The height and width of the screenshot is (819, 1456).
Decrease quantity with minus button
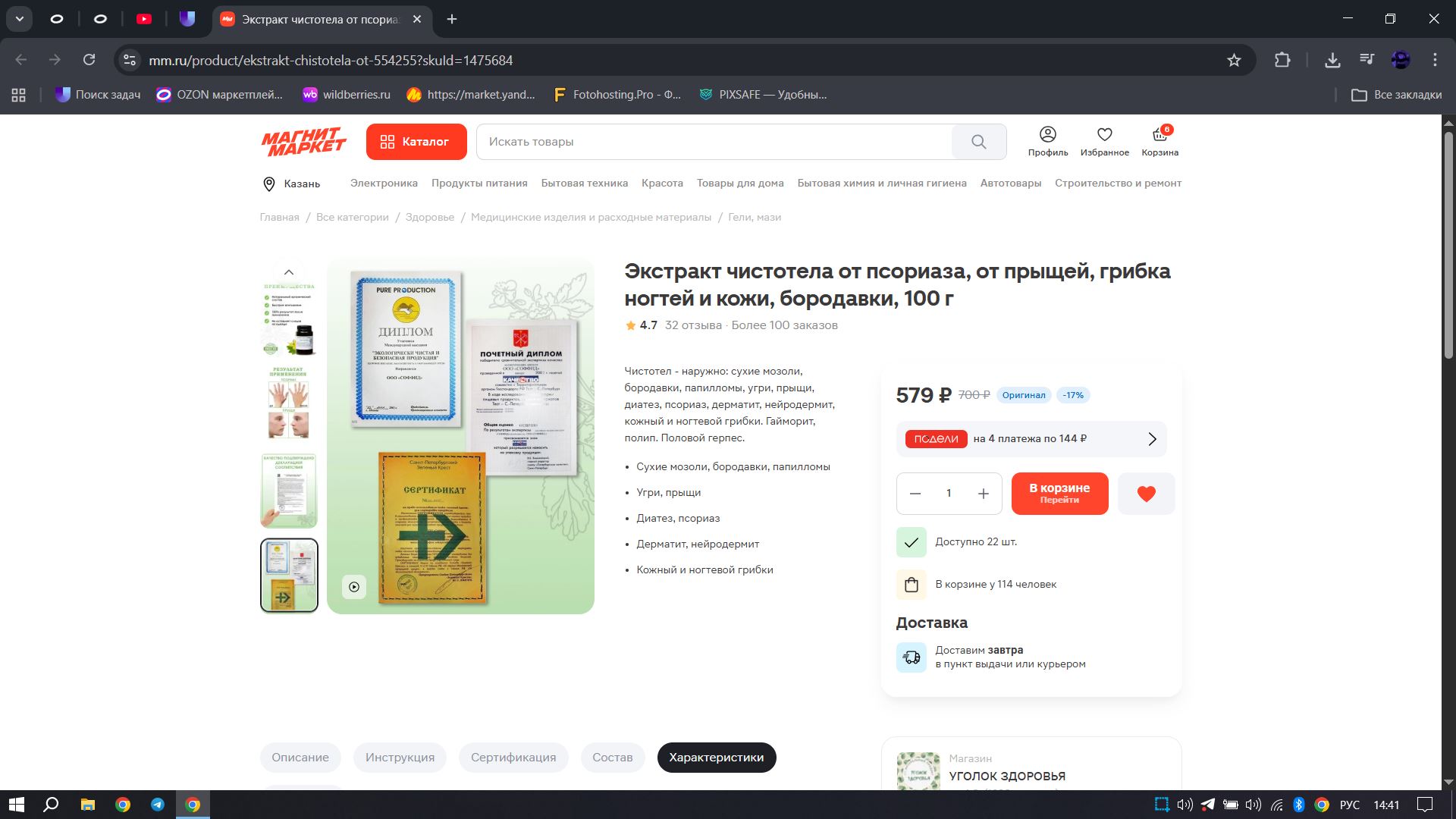click(x=915, y=494)
